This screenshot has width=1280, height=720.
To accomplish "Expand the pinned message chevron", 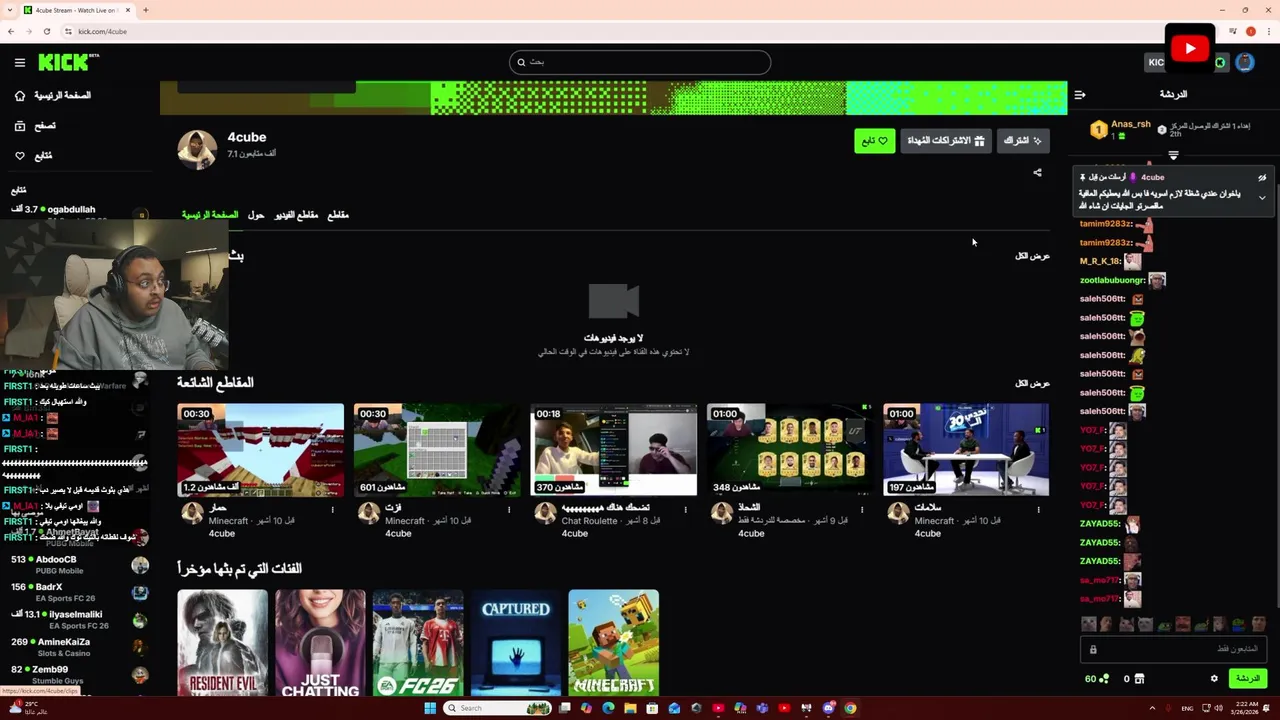I will pyautogui.click(x=1262, y=198).
